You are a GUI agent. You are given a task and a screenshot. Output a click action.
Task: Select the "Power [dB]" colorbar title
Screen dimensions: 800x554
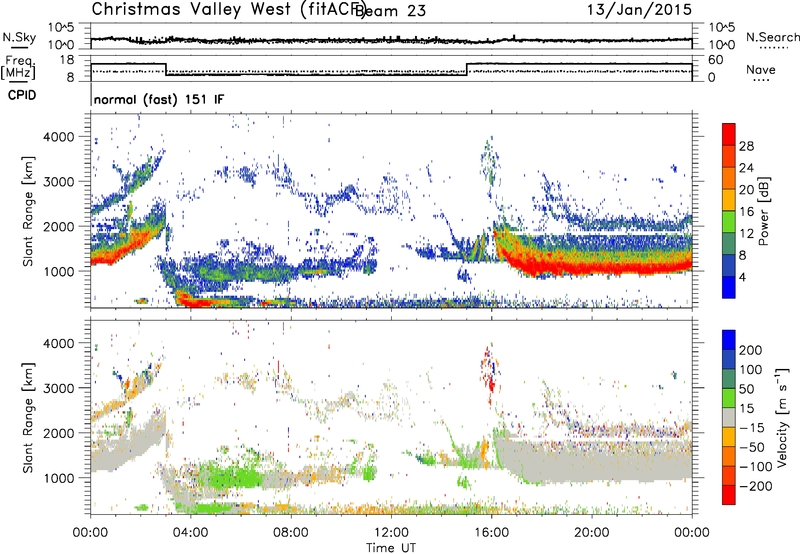pos(763,211)
